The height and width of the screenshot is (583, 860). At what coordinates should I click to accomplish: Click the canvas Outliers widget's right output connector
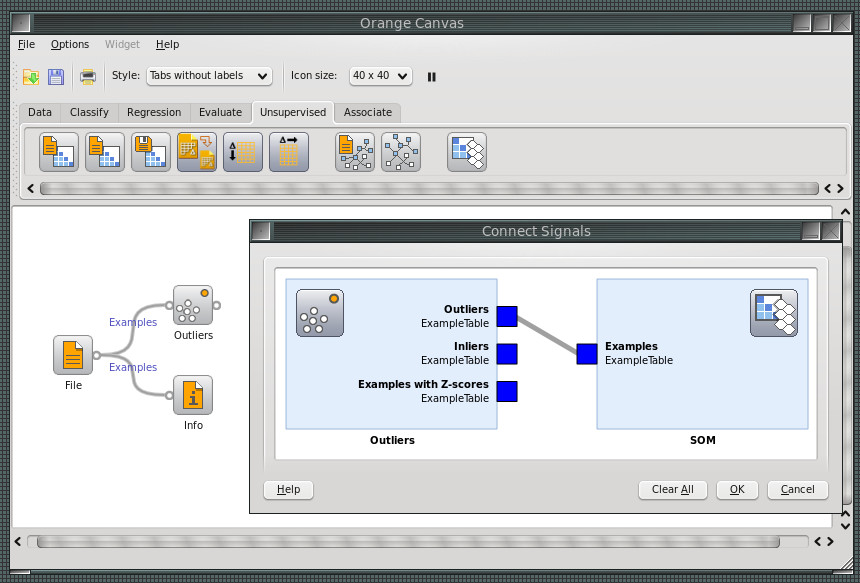point(217,305)
